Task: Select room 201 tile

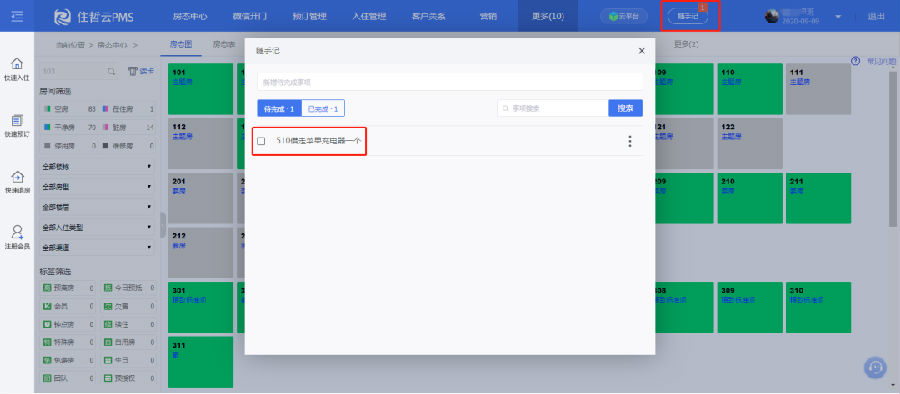Action: pos(200,198)
